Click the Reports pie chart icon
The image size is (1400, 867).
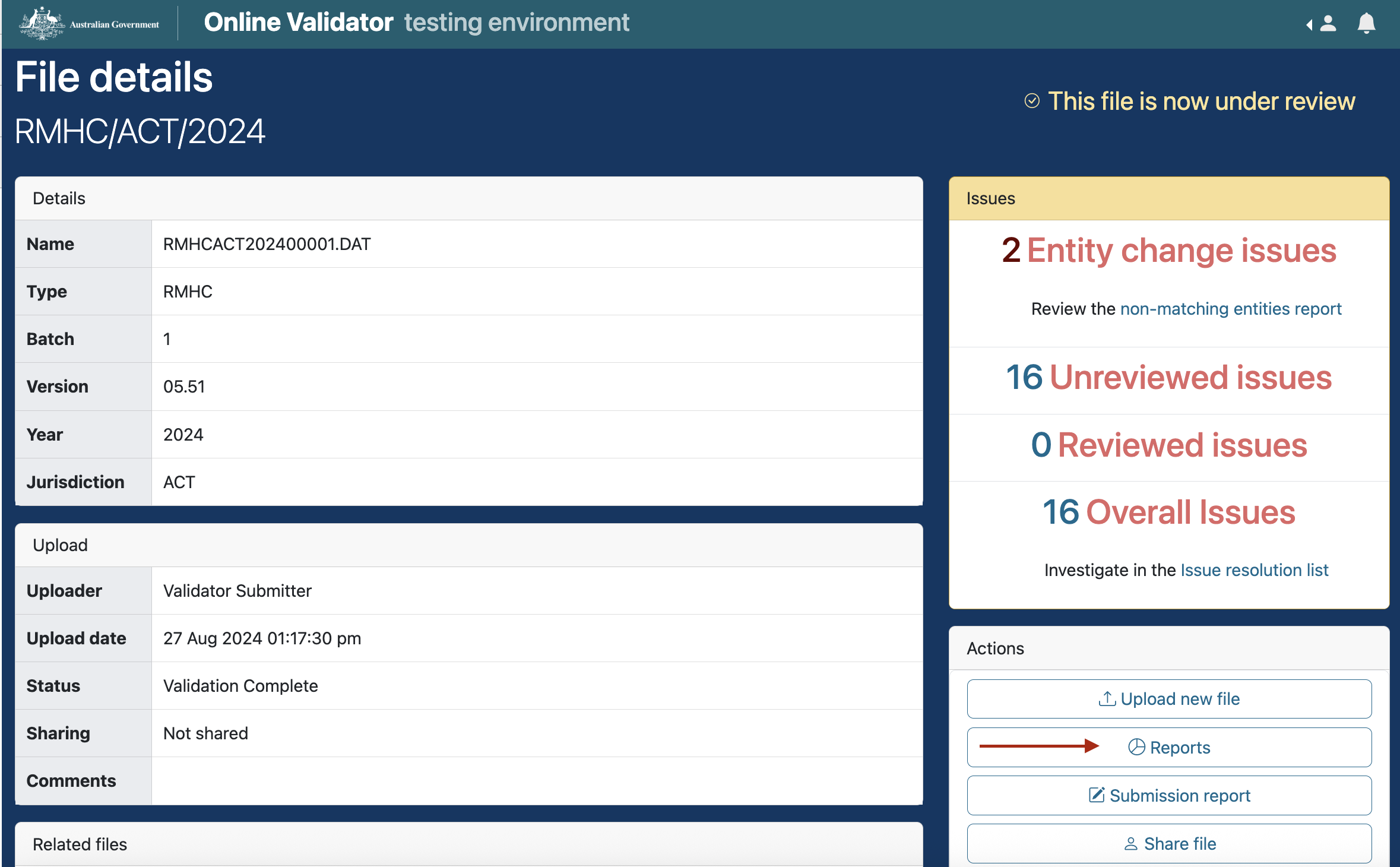(x=1136, y=747)
